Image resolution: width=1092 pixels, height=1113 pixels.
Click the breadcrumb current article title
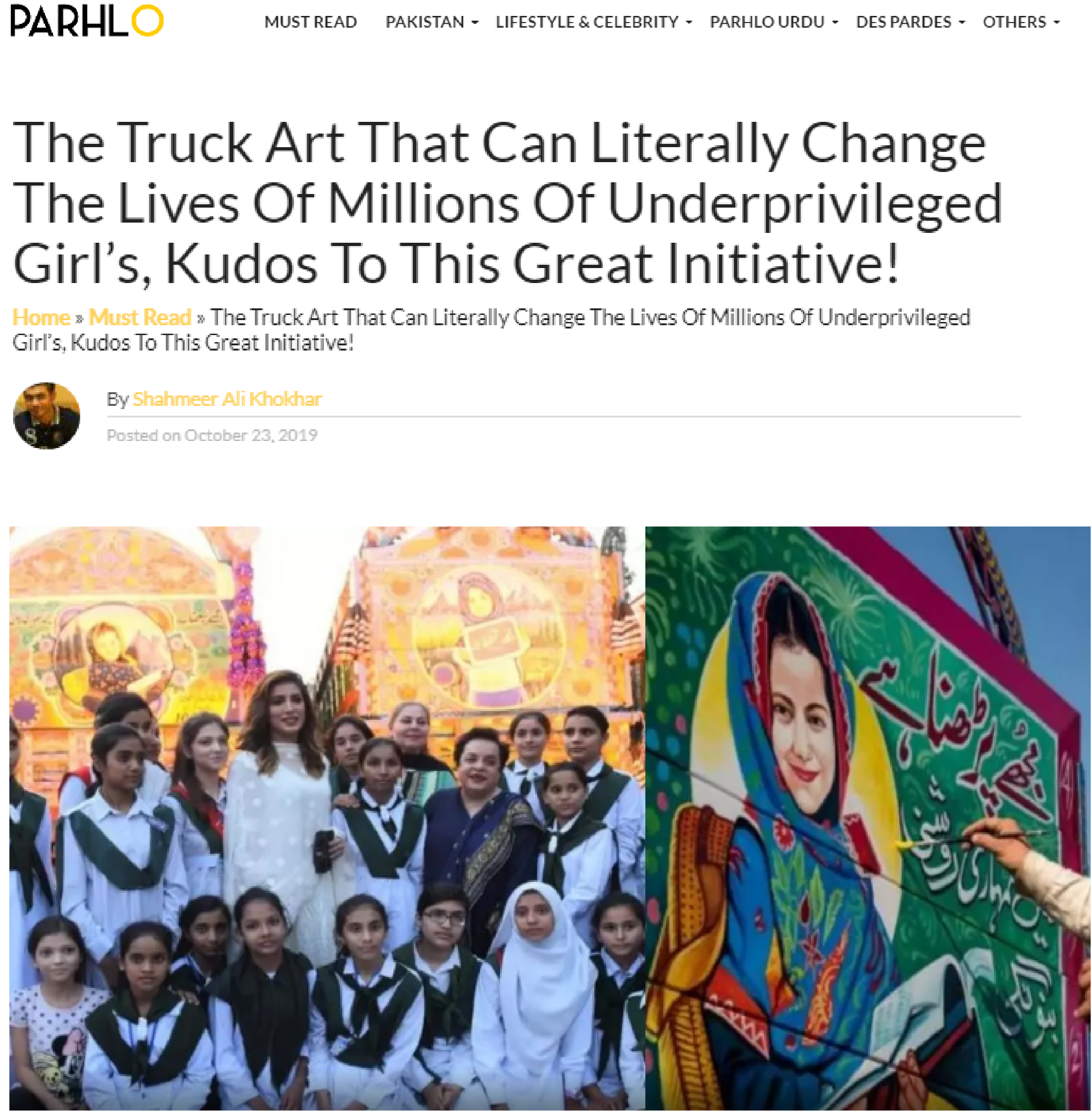pyautogui.click(x=491, y=330)
